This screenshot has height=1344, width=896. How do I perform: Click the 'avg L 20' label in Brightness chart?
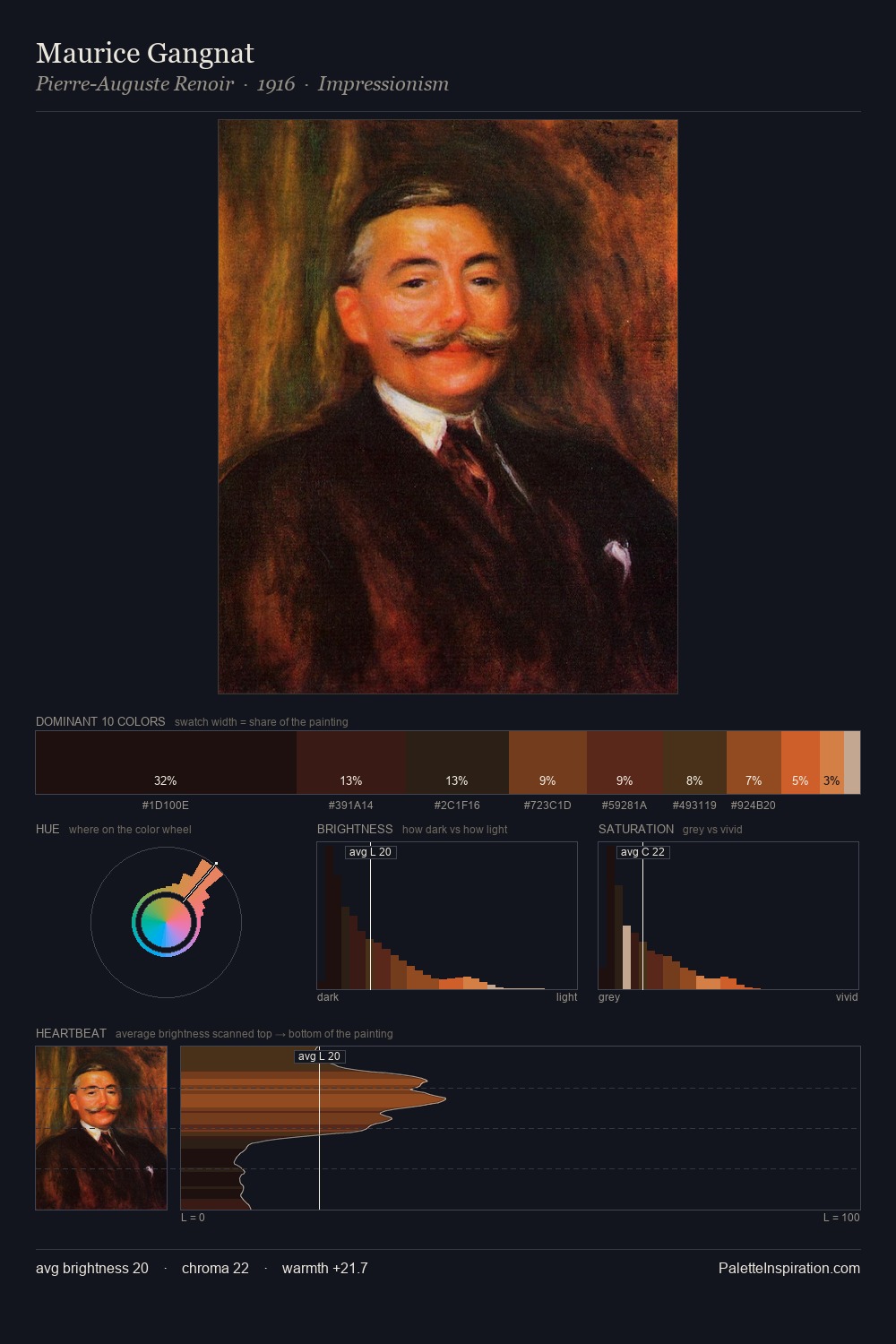pyautogui.click(x=370, y=852)
